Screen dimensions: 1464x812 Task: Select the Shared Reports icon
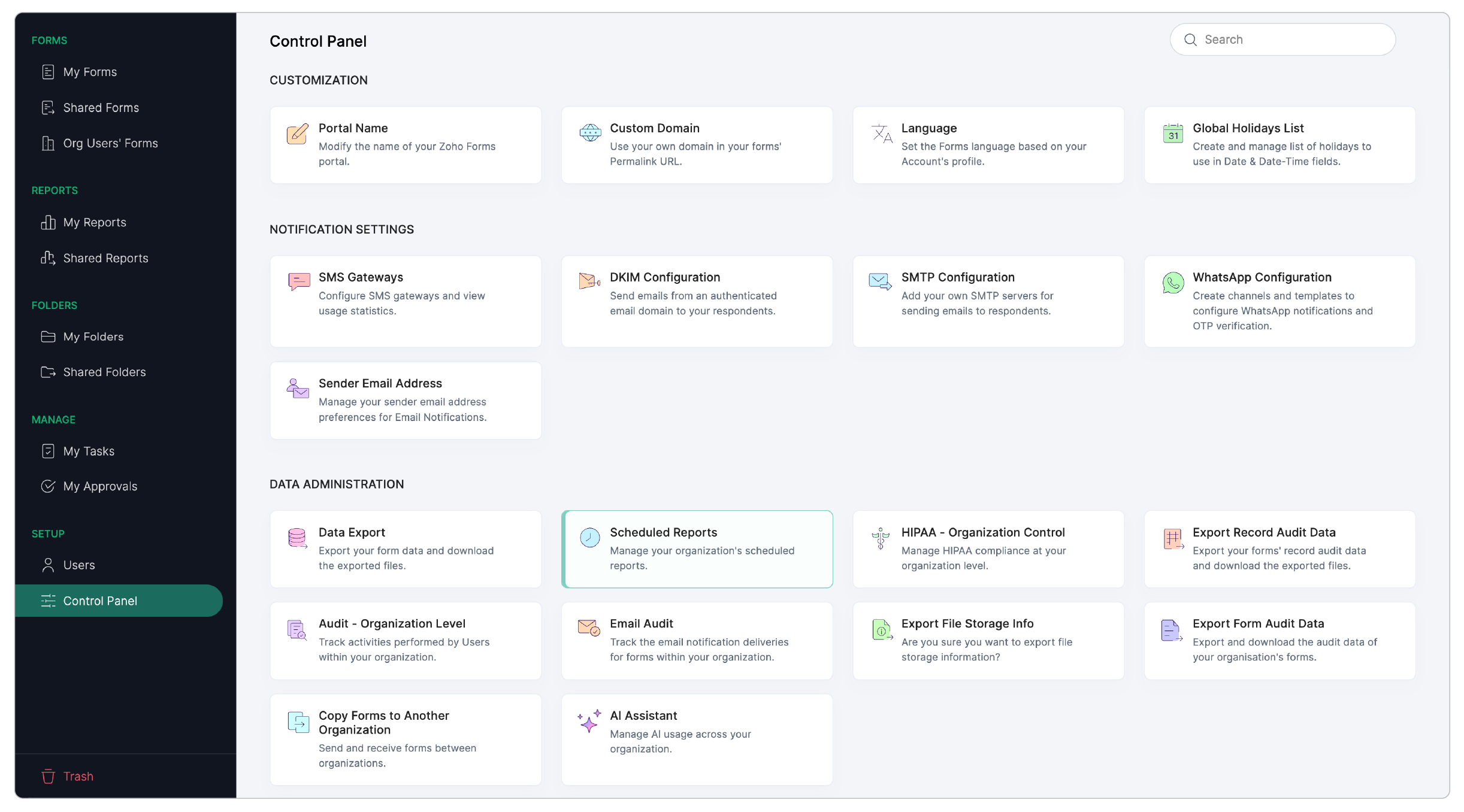pyautogui.click(x=49, y=257)
